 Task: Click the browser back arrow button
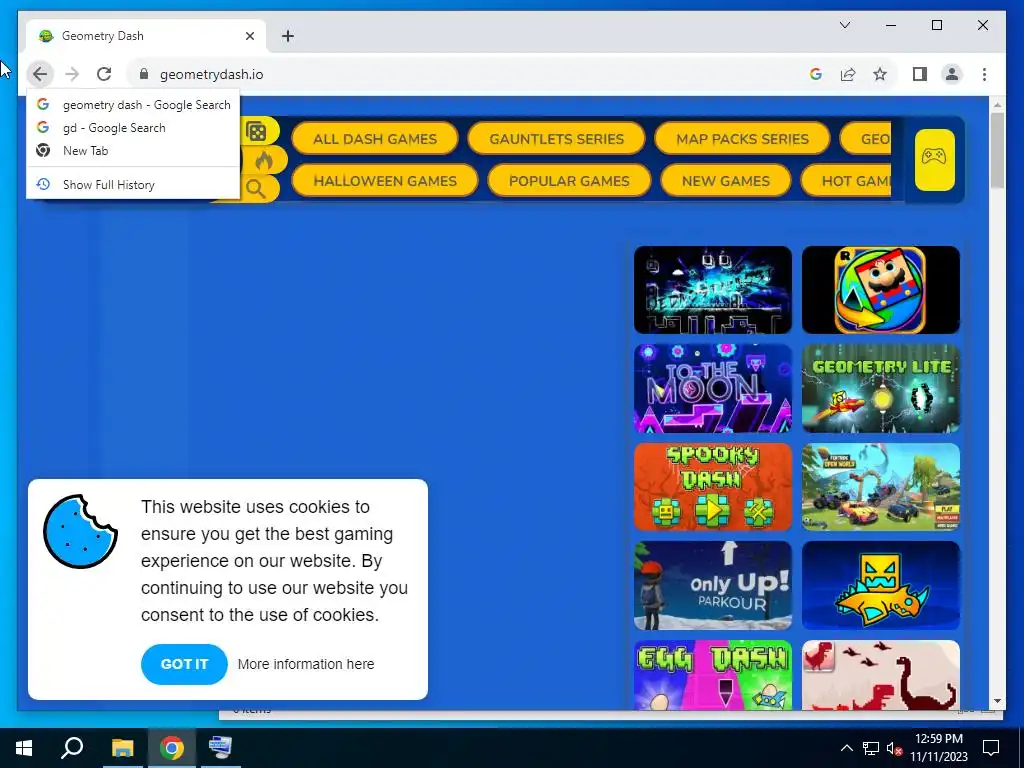coord(40,74)
